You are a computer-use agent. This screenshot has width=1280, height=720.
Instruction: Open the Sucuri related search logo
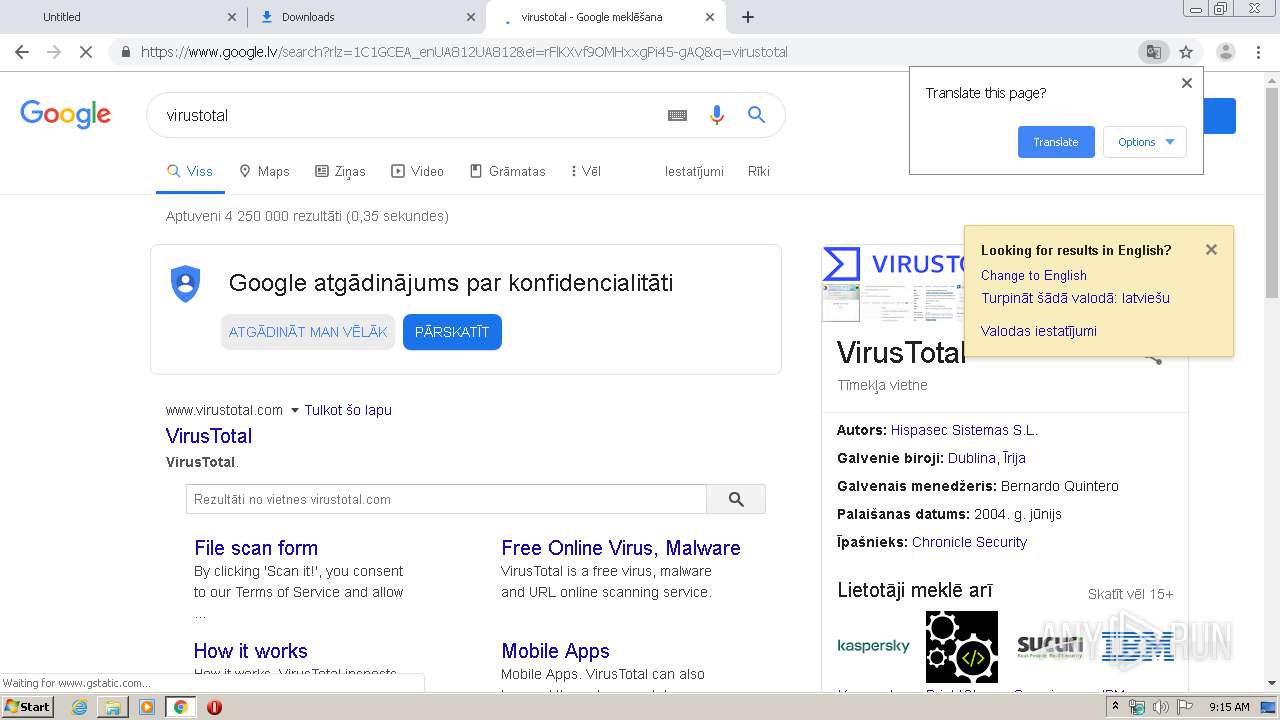click(1049, 646)
